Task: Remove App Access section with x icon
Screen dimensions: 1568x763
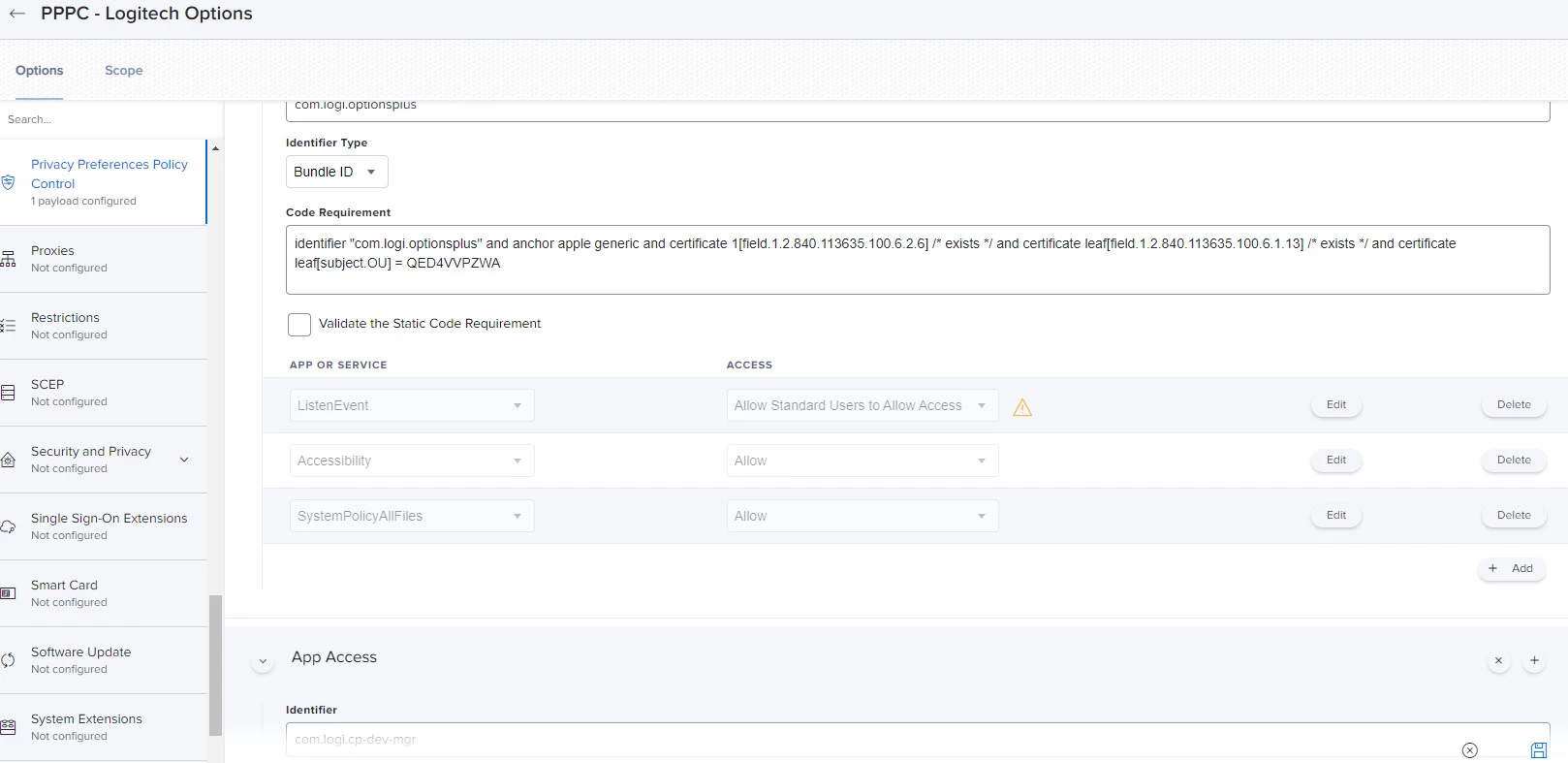Action: (1498, 660)
